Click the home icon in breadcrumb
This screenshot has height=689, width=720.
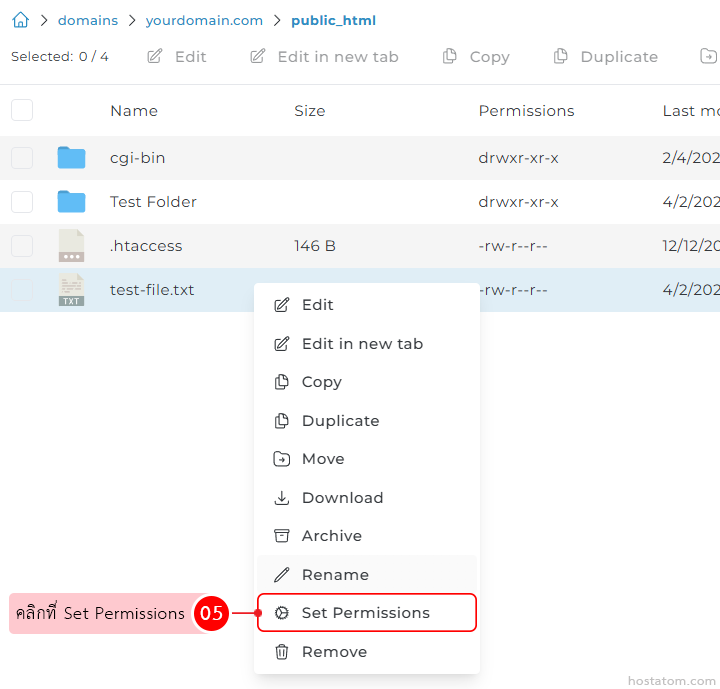pos(20,20)
